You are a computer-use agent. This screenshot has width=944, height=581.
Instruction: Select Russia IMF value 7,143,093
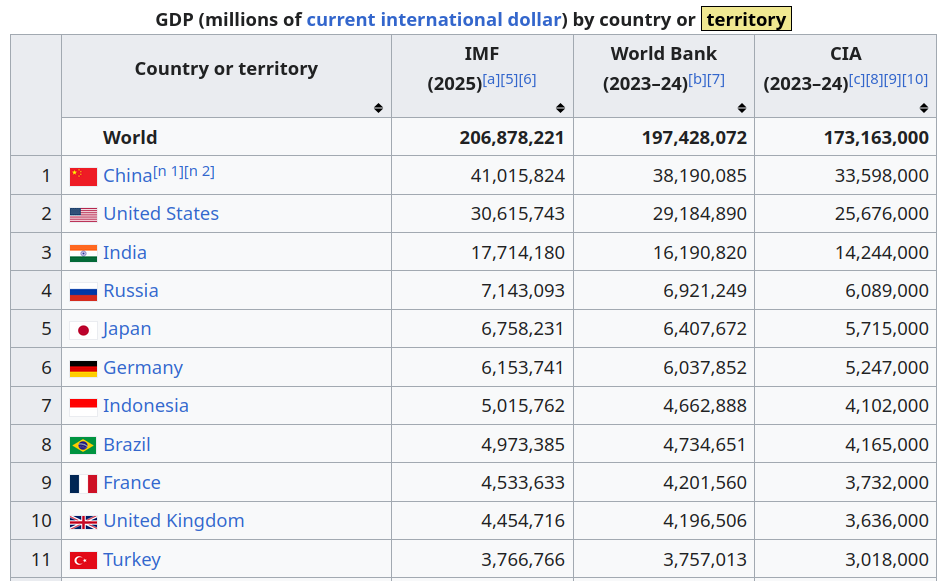(x=523, y=291)
